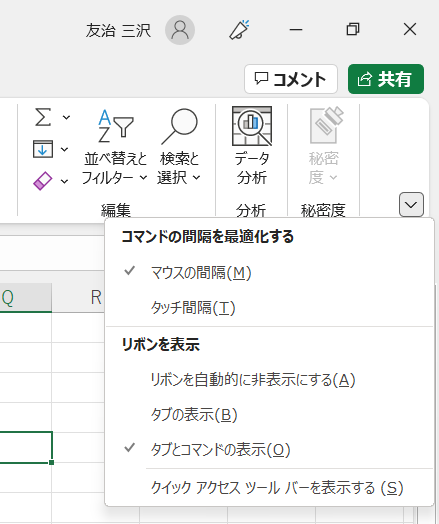Select column Q header
Viewport: 439px width, 524px height.
(x=26, y=297)
